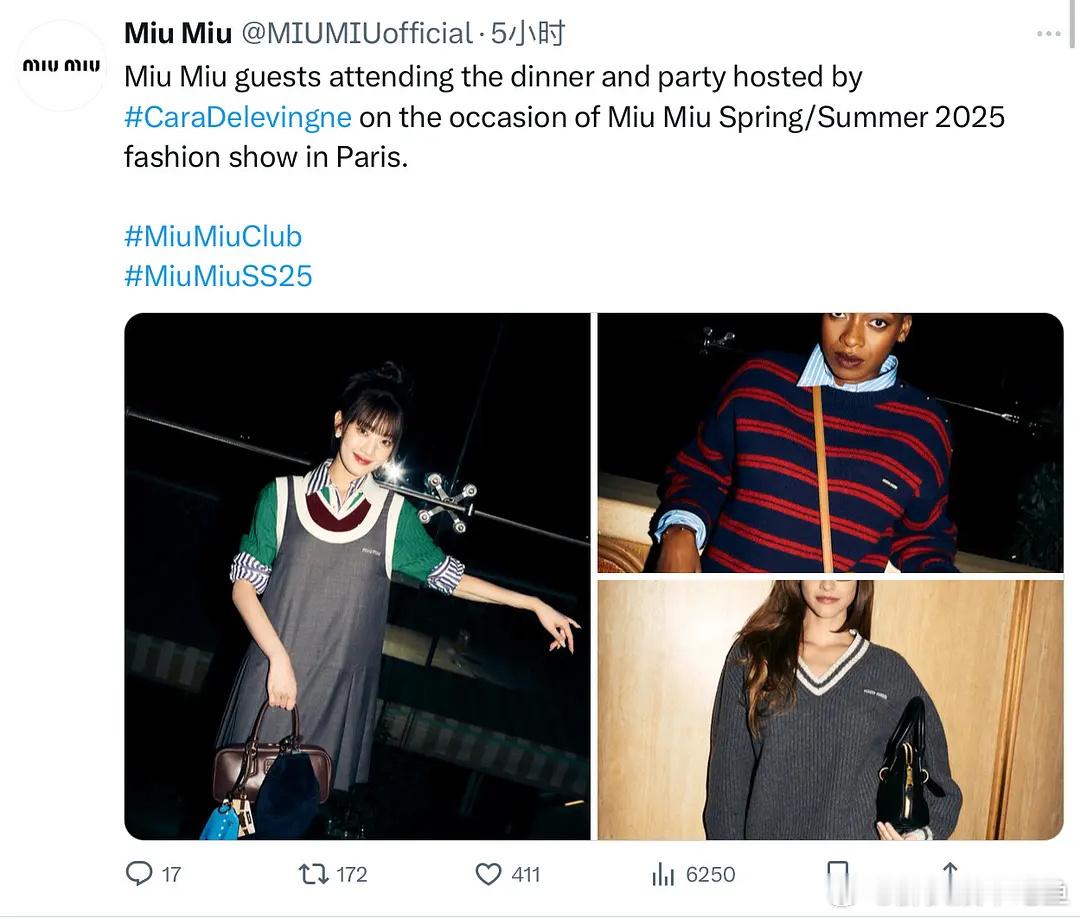
Task: View post analytics via views icon
Action: coord(662,874)
